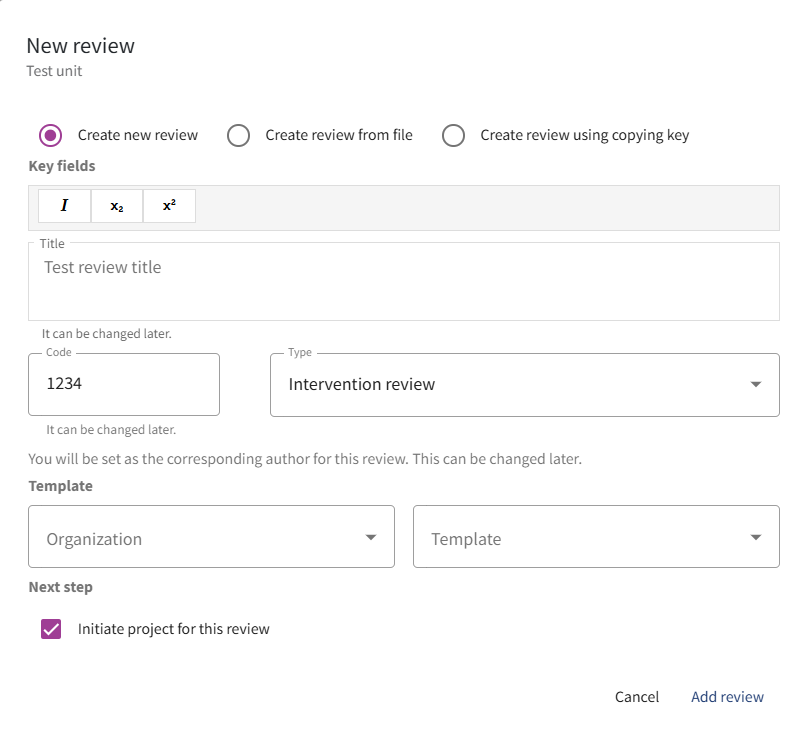This screenshot has height=751, width=803.
Task: Toggle subscript formatting button
Action: pos(117,206)
